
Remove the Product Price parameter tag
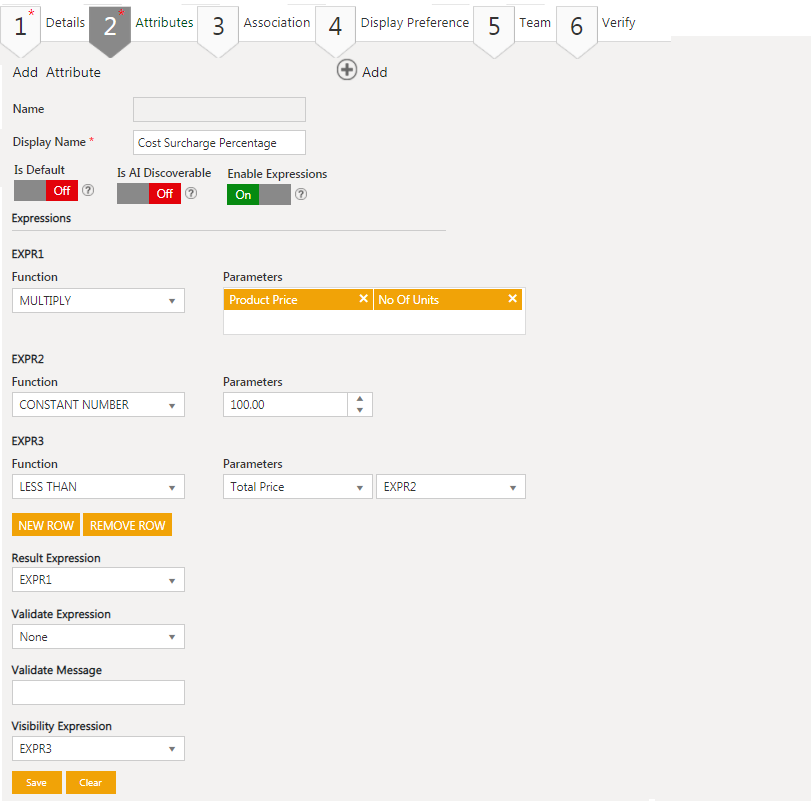(364, 299)
